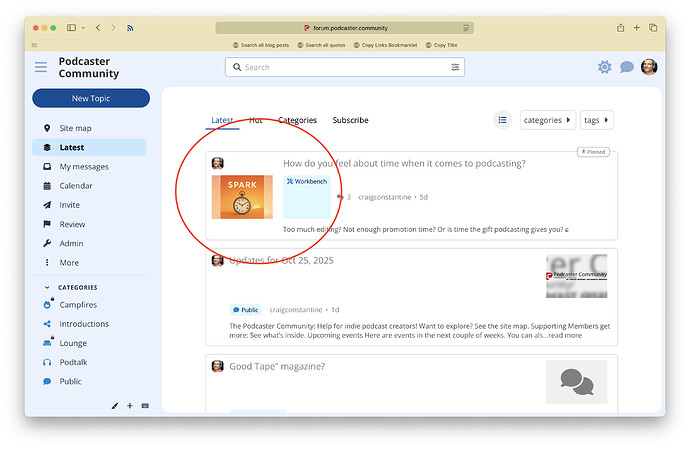The height and width of the screenshot is (449, 690).
Task: Click the Podcaster Community site title
Action: tap(88, 67)
